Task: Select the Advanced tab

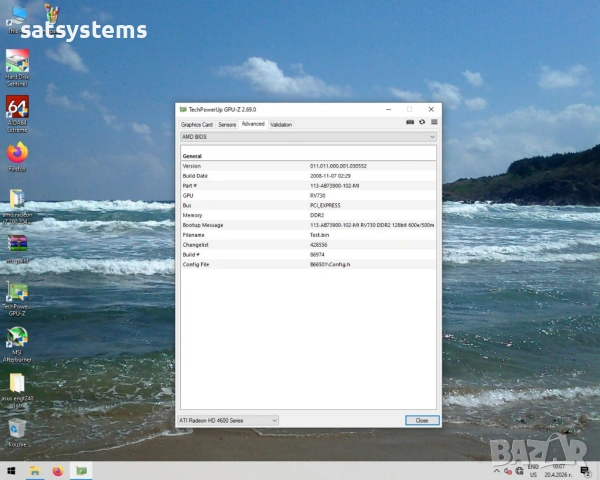Action: pos(253,124)
